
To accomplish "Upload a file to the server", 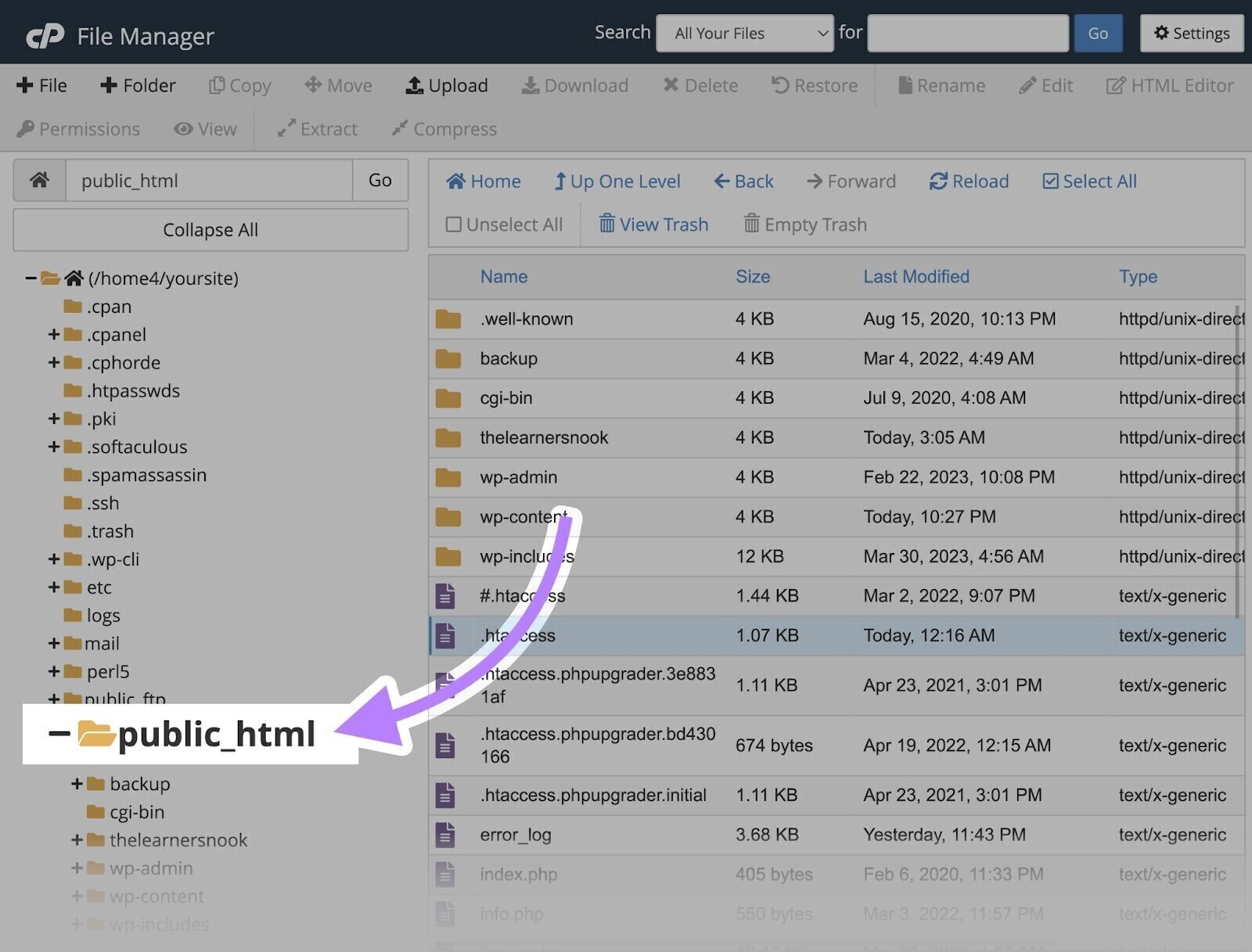I will (446, 85).
